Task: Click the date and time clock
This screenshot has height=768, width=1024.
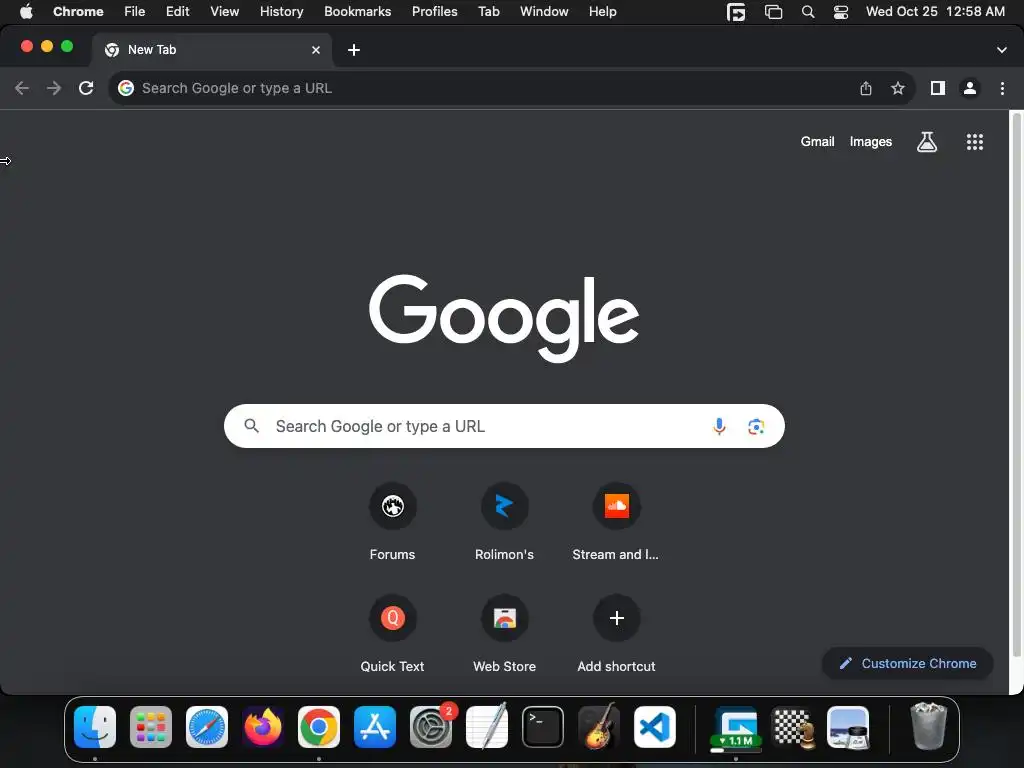Action: point(935,12)
